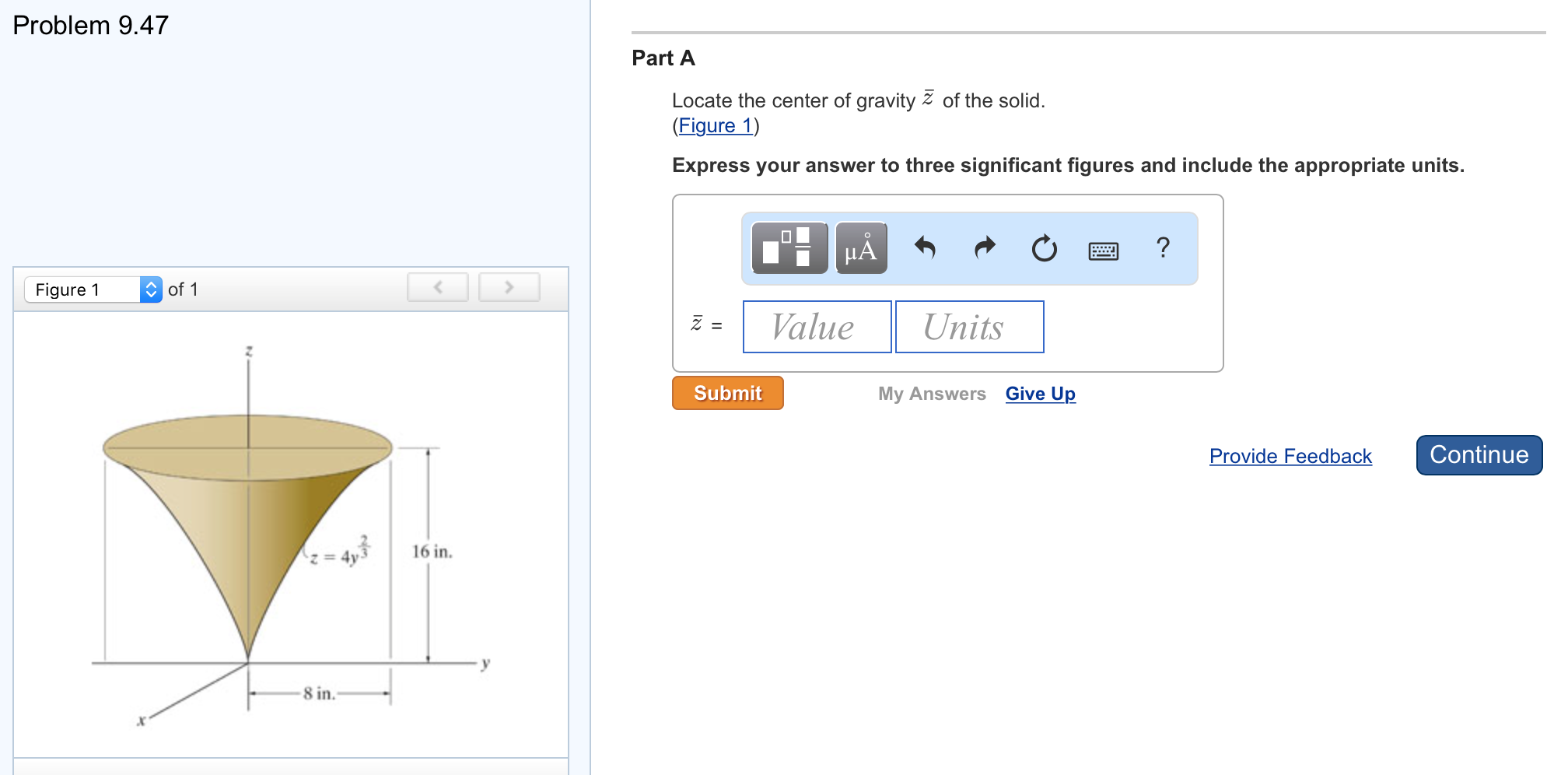This screenshot has width=1568, height=775.
Task: Open Provide Feedback link
Action: point(1290,456)
